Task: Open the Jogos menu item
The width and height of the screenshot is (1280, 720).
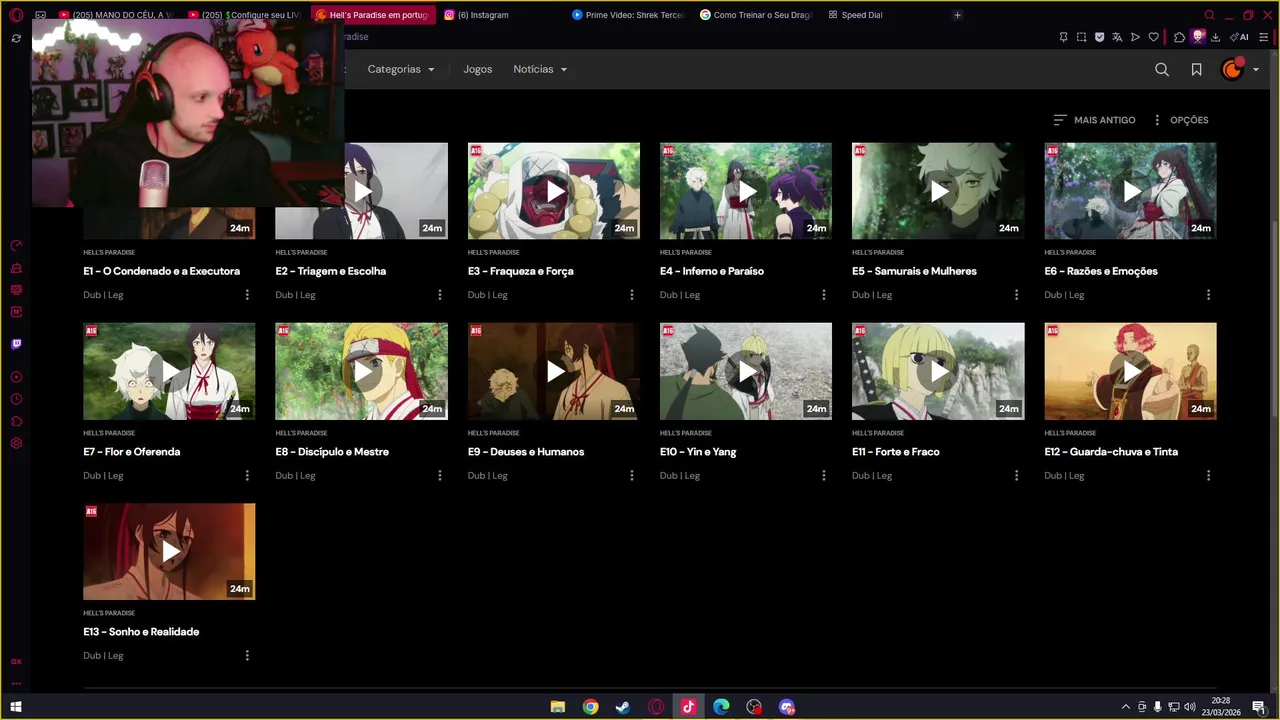Action: [477, 69]
